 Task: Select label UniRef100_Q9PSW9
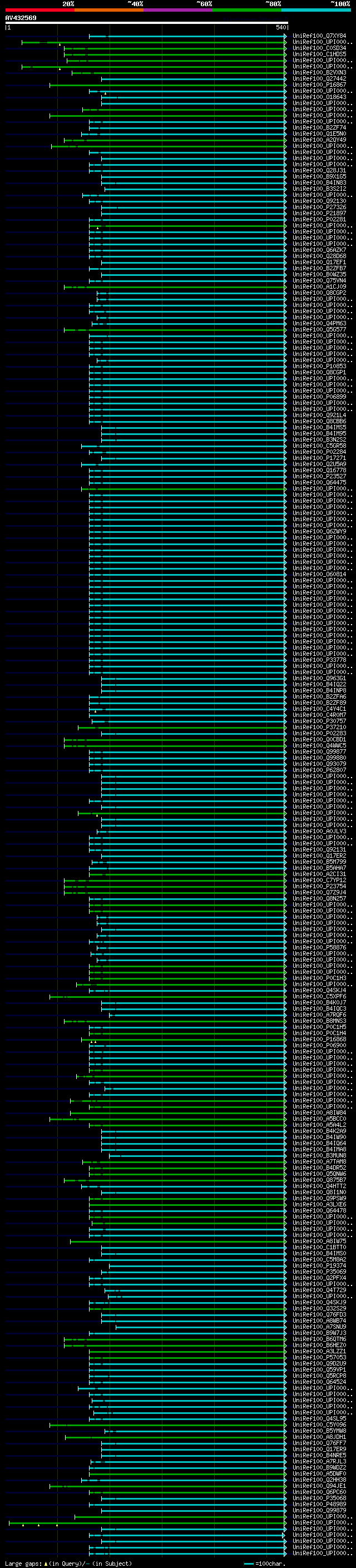319,1198
